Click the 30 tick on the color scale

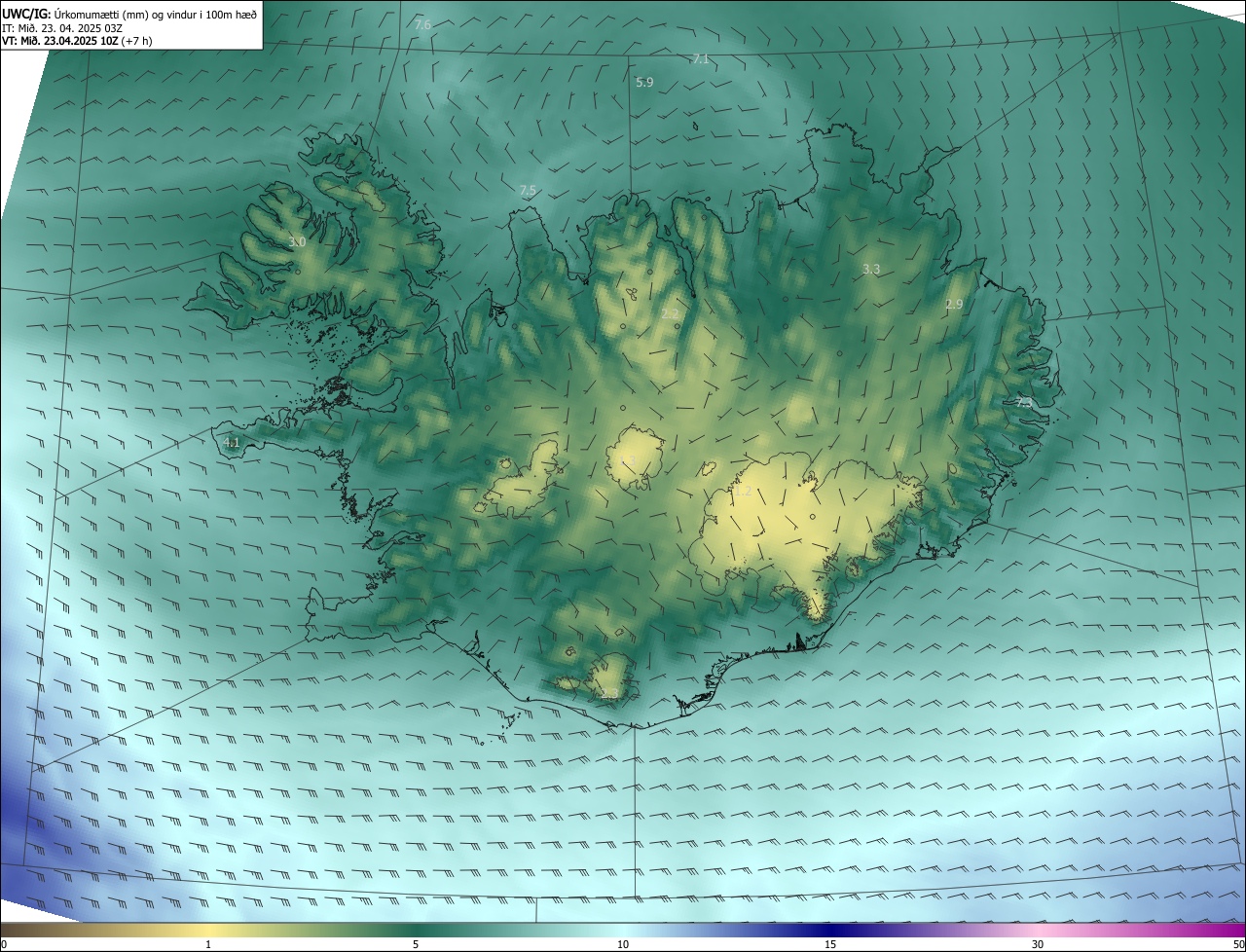pyautogui.click(x=1038, y=944)
